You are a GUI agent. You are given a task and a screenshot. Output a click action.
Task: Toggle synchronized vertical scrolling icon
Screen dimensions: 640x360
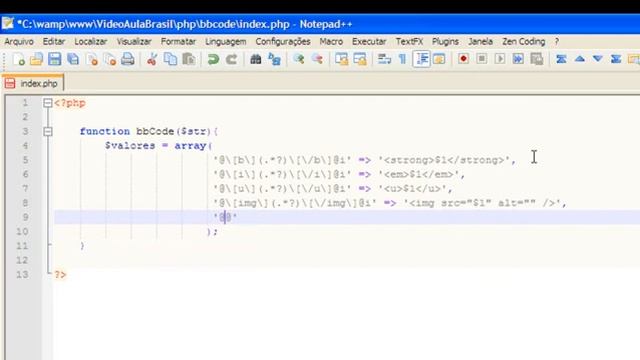341,60
